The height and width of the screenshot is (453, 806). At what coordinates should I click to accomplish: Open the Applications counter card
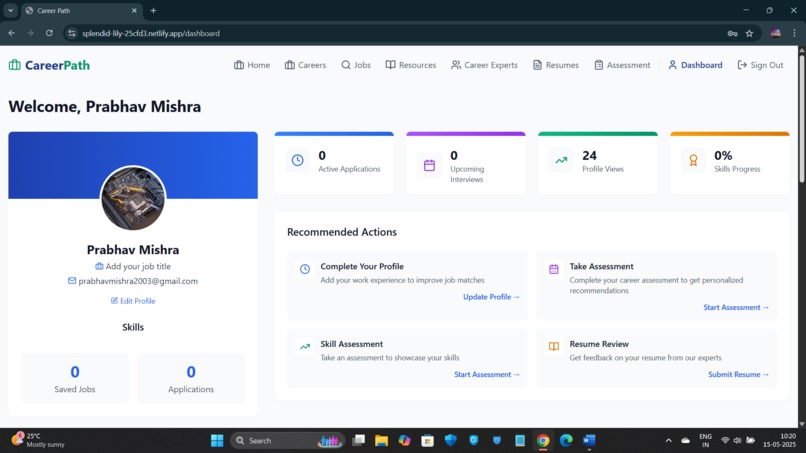(x=191, y=378)
